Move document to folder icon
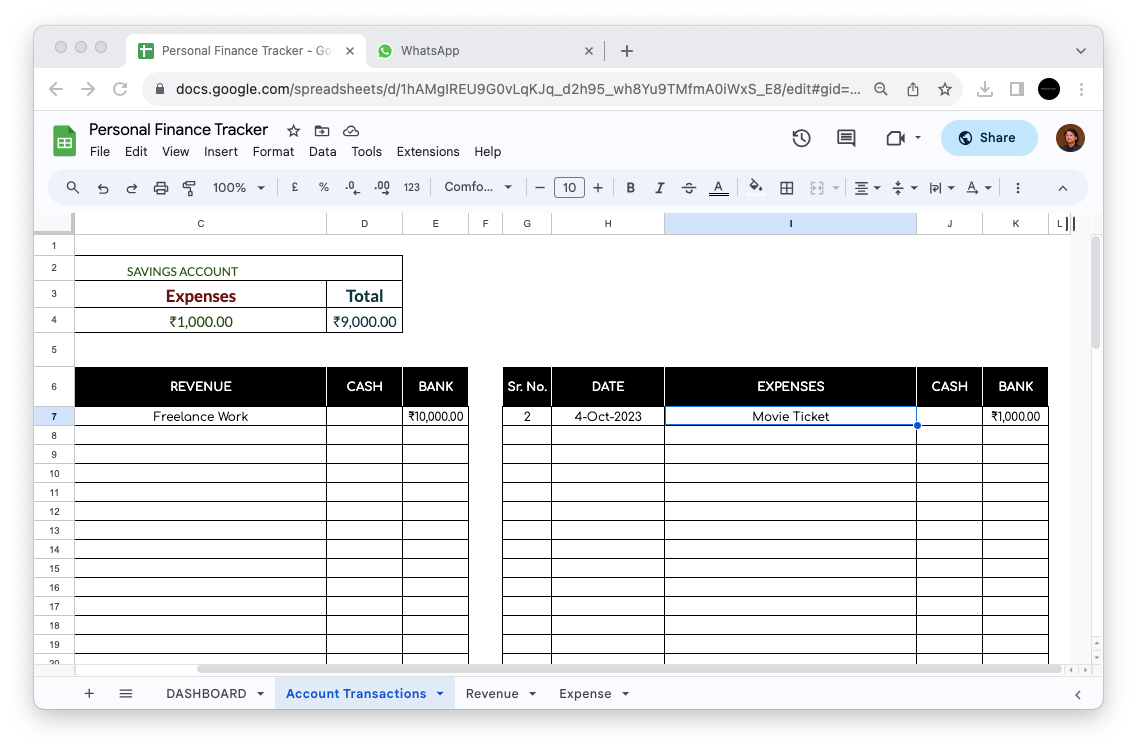1137x751 pixels. pos(322,131)
